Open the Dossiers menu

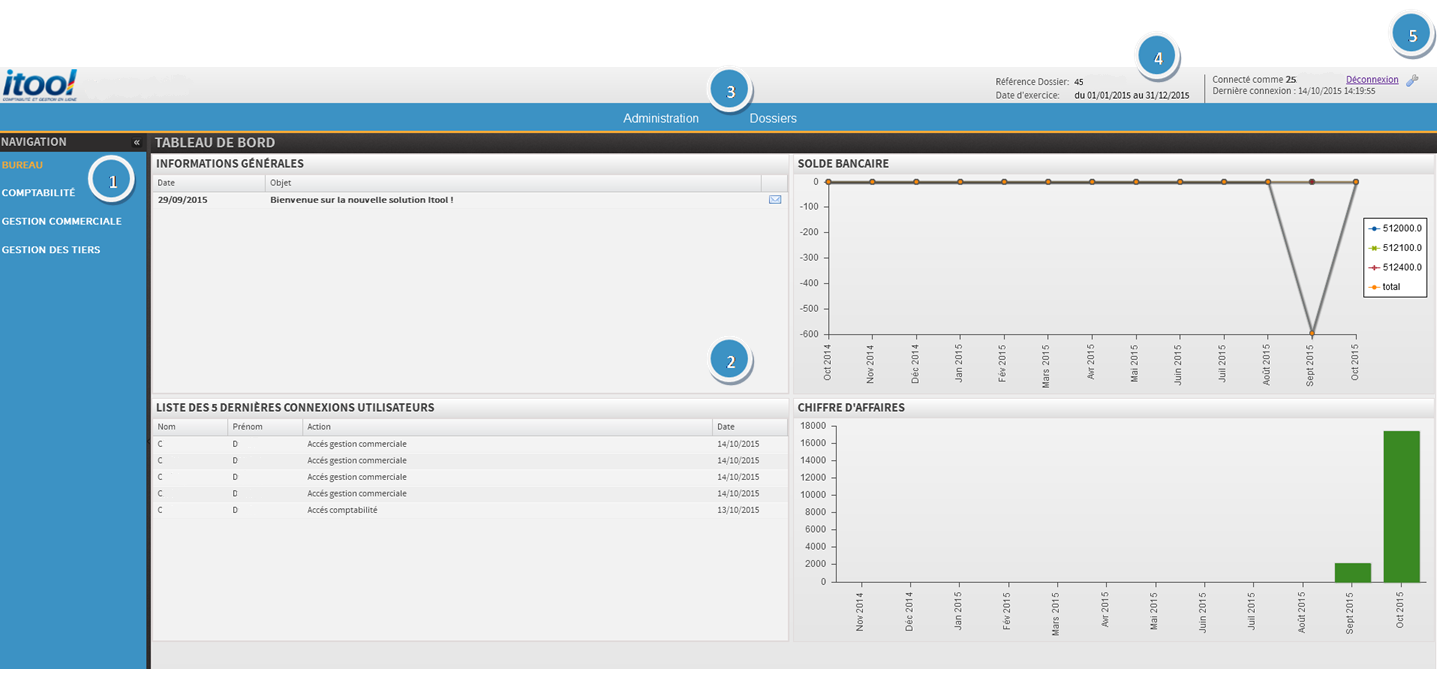tap(773, 118)
